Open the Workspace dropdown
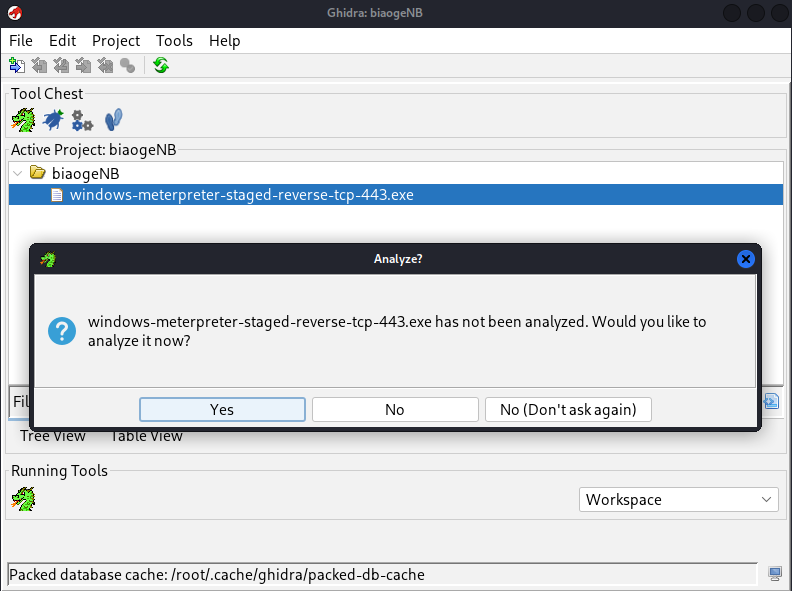This screenshot has width=792, height=591. tap(678, 500)
